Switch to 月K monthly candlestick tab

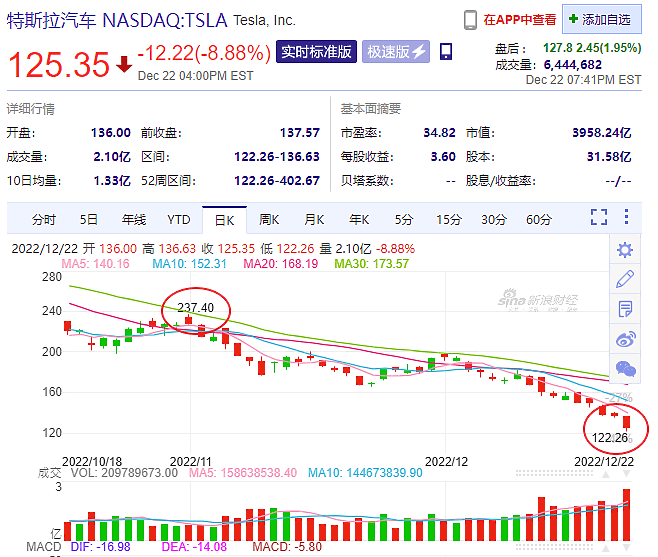314,220
